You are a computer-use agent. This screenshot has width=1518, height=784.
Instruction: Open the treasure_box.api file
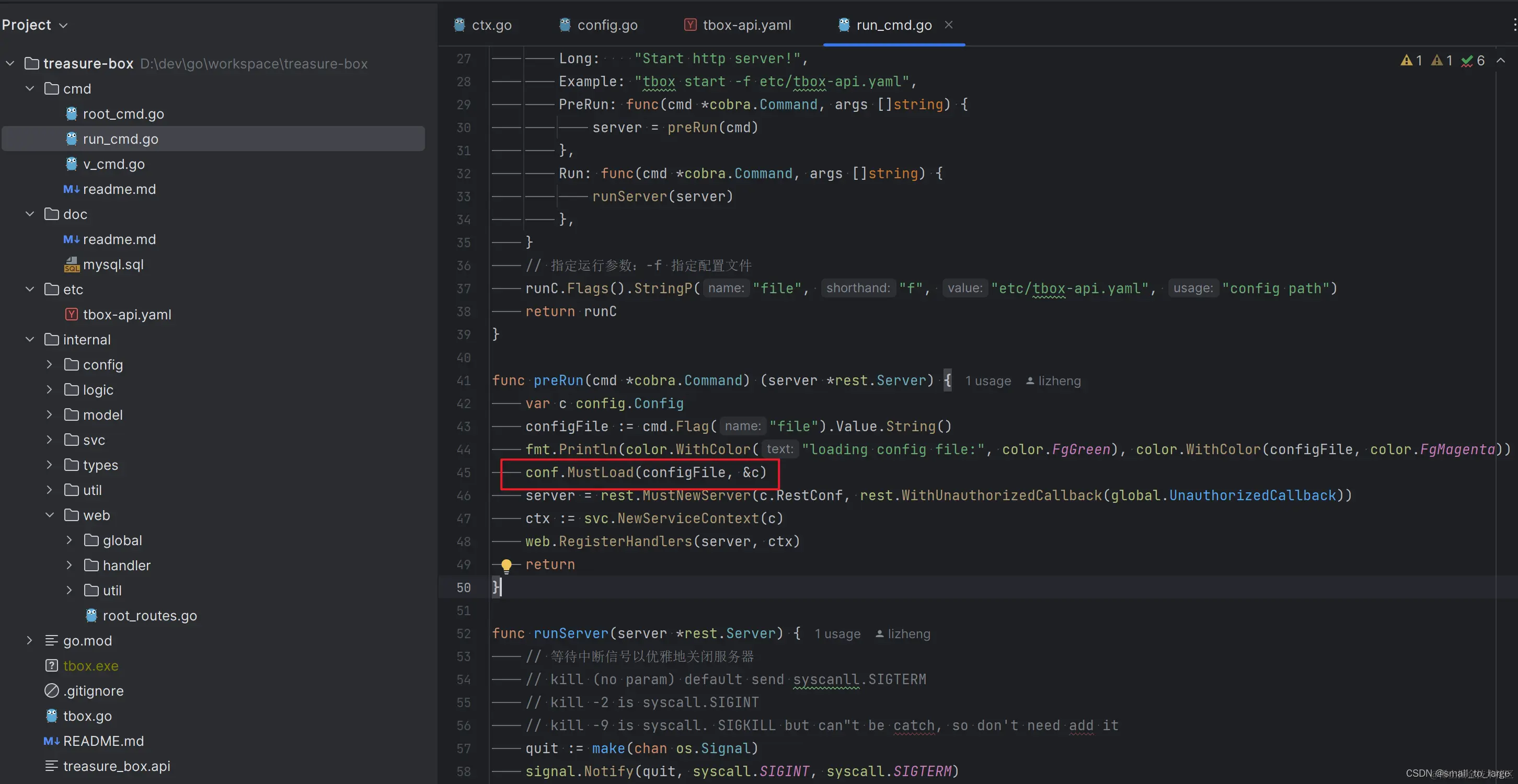tap(116, 766)
